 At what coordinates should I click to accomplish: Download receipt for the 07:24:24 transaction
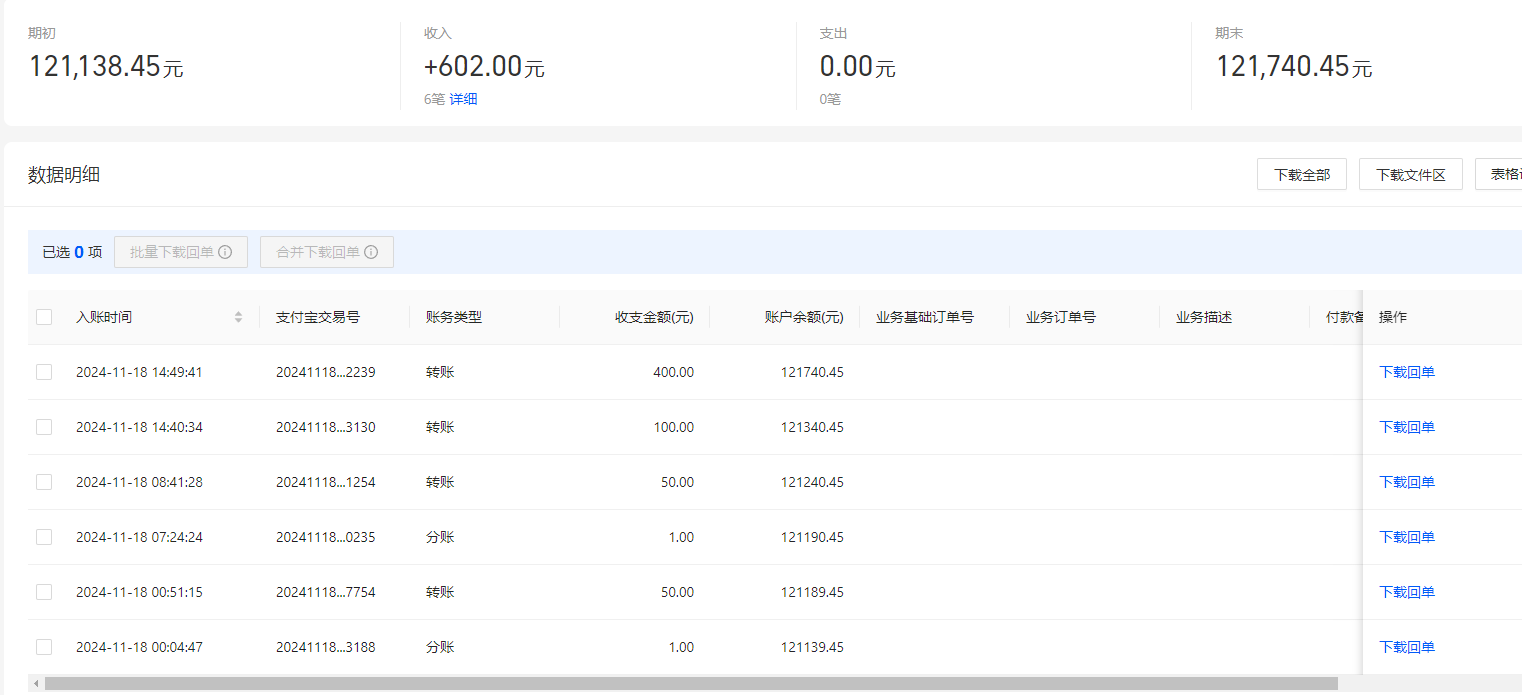1407,537
